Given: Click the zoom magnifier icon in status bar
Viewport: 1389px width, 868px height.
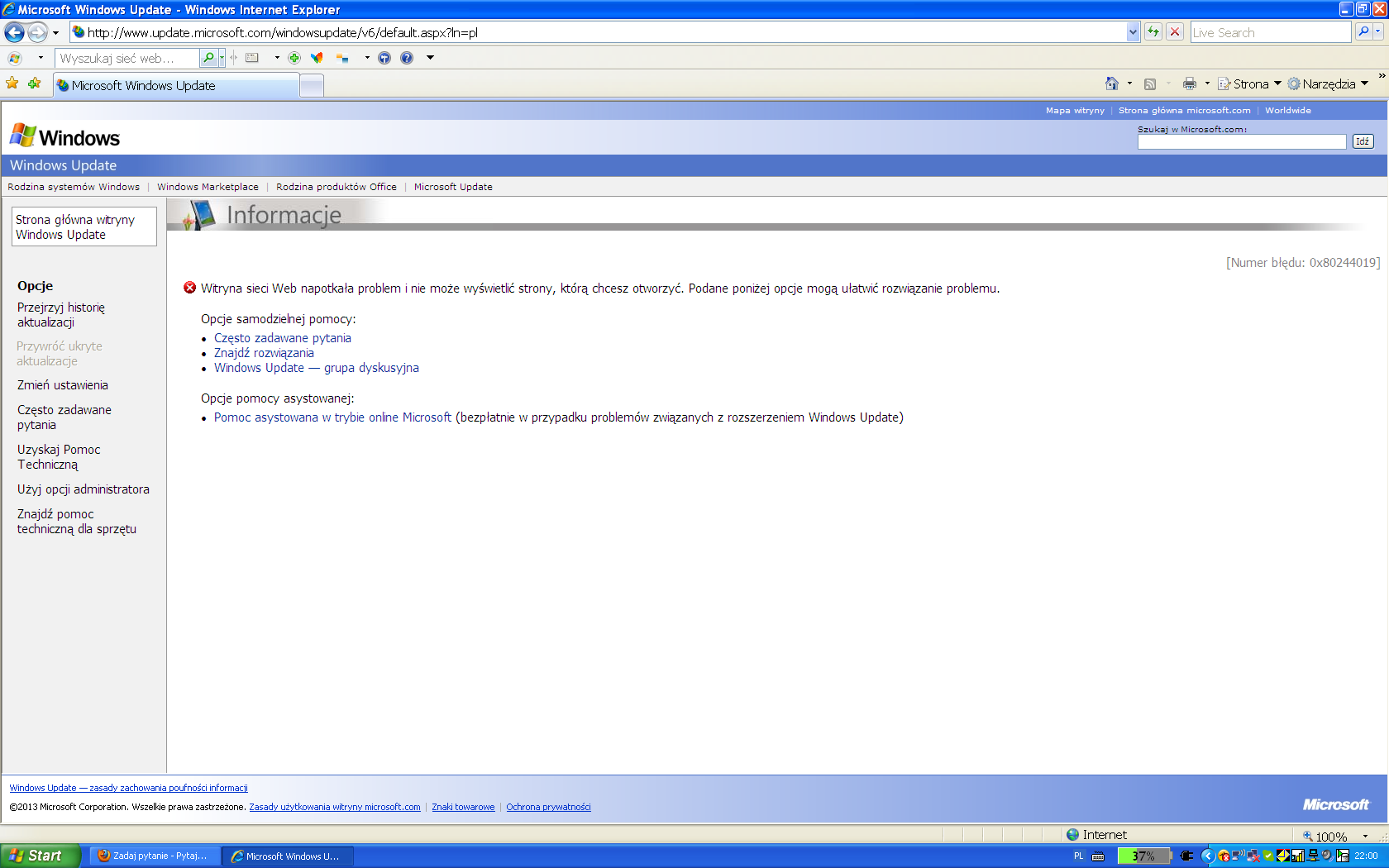Looking at the screenshot, I should pos(1308,837).
